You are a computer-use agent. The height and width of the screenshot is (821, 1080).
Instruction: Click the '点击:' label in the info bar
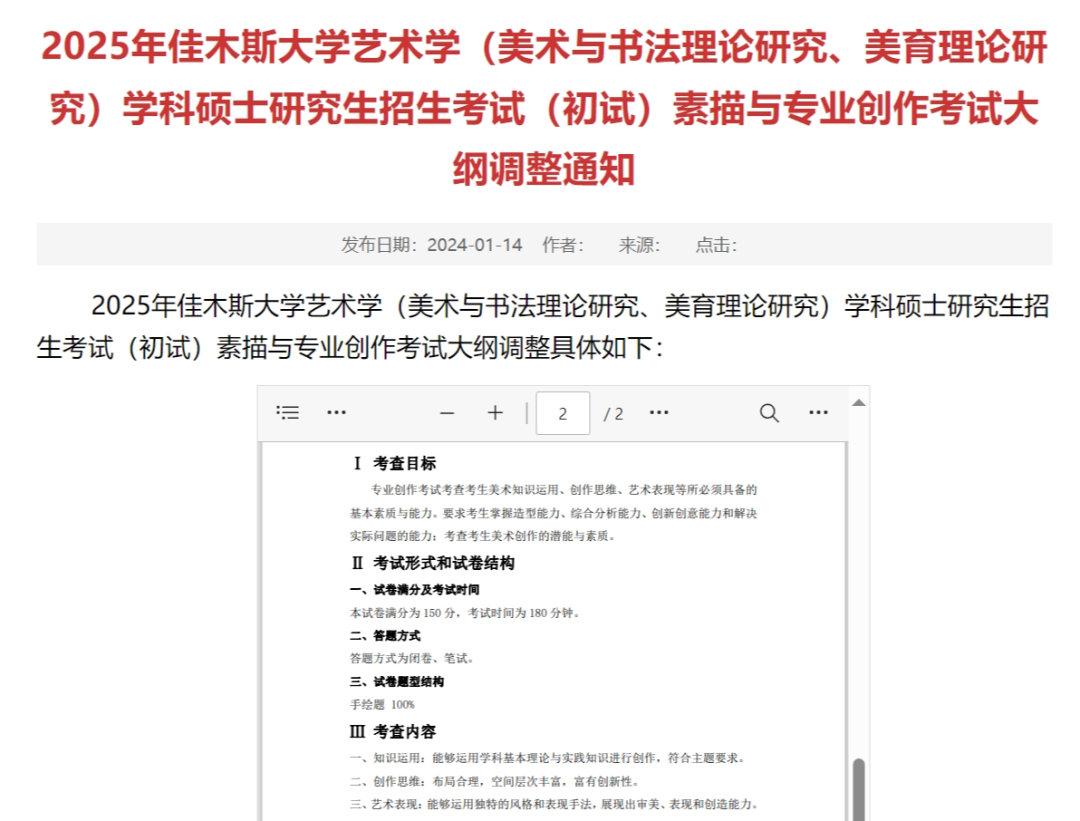716,245
